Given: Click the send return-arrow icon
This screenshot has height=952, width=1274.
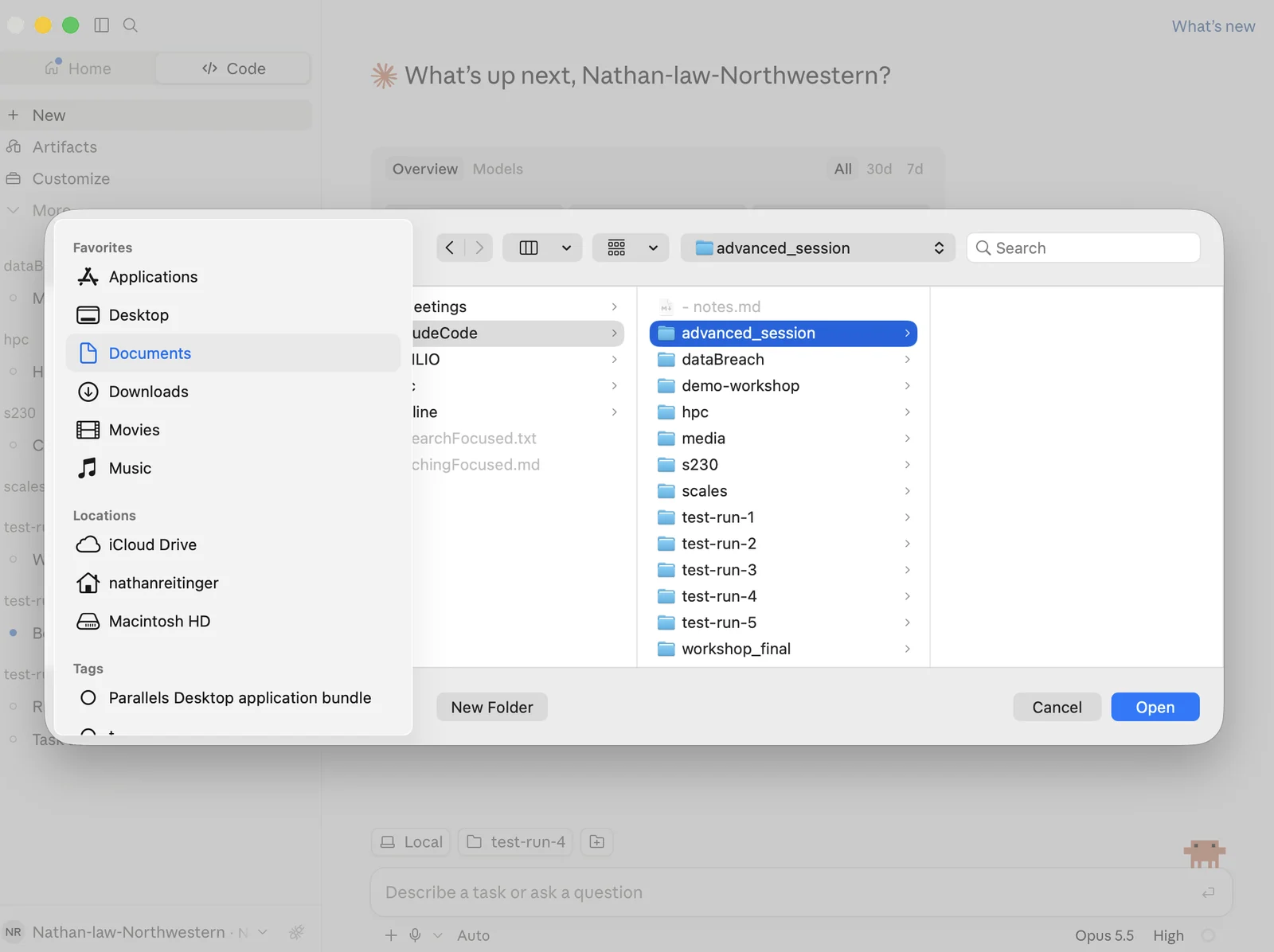Looking at the screenshot, I should pyautogui.click(x=1208, y=892).
